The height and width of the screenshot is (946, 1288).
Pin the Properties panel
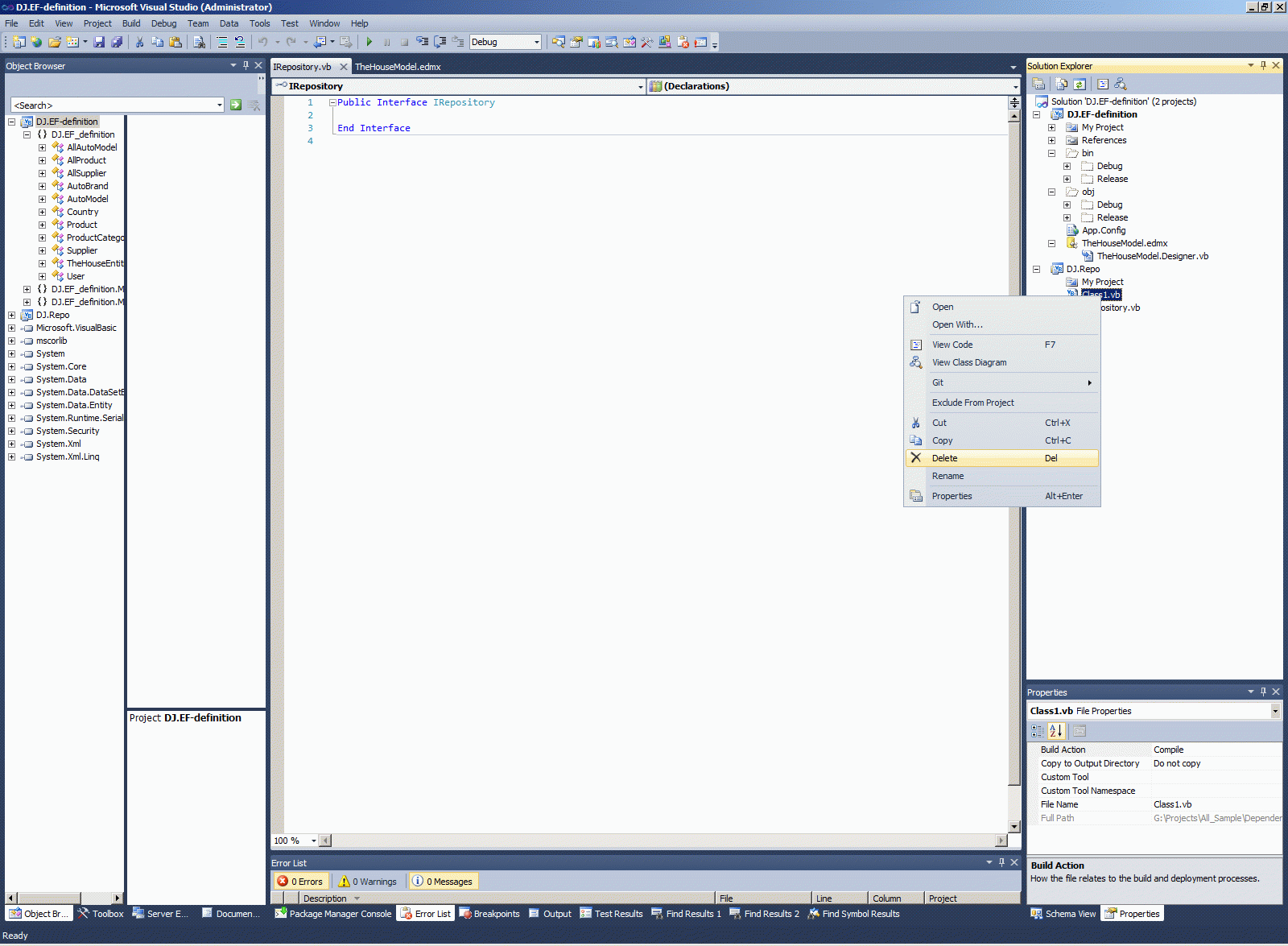click(1263, 692)
